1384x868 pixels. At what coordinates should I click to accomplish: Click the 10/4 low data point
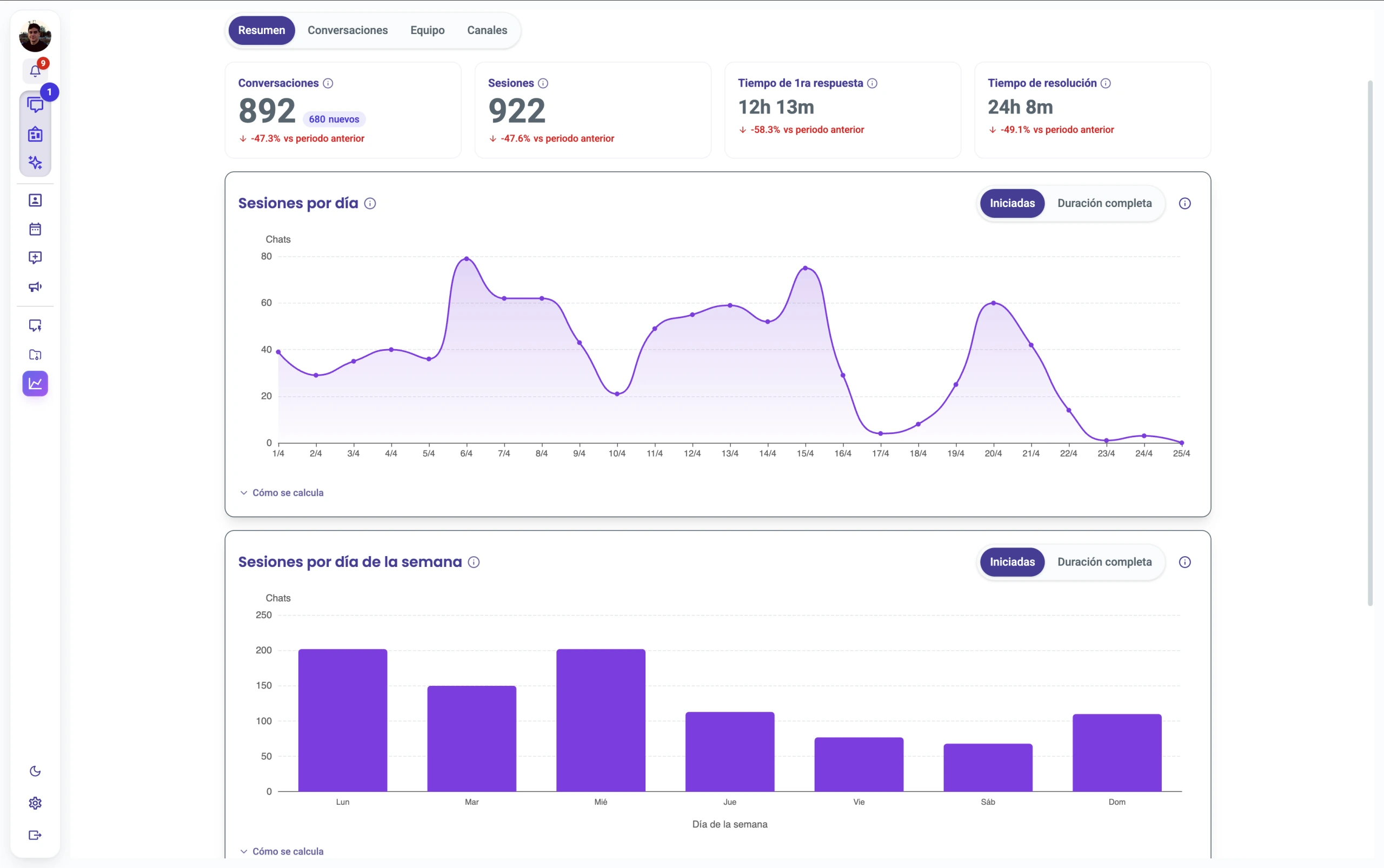(617, 395)
